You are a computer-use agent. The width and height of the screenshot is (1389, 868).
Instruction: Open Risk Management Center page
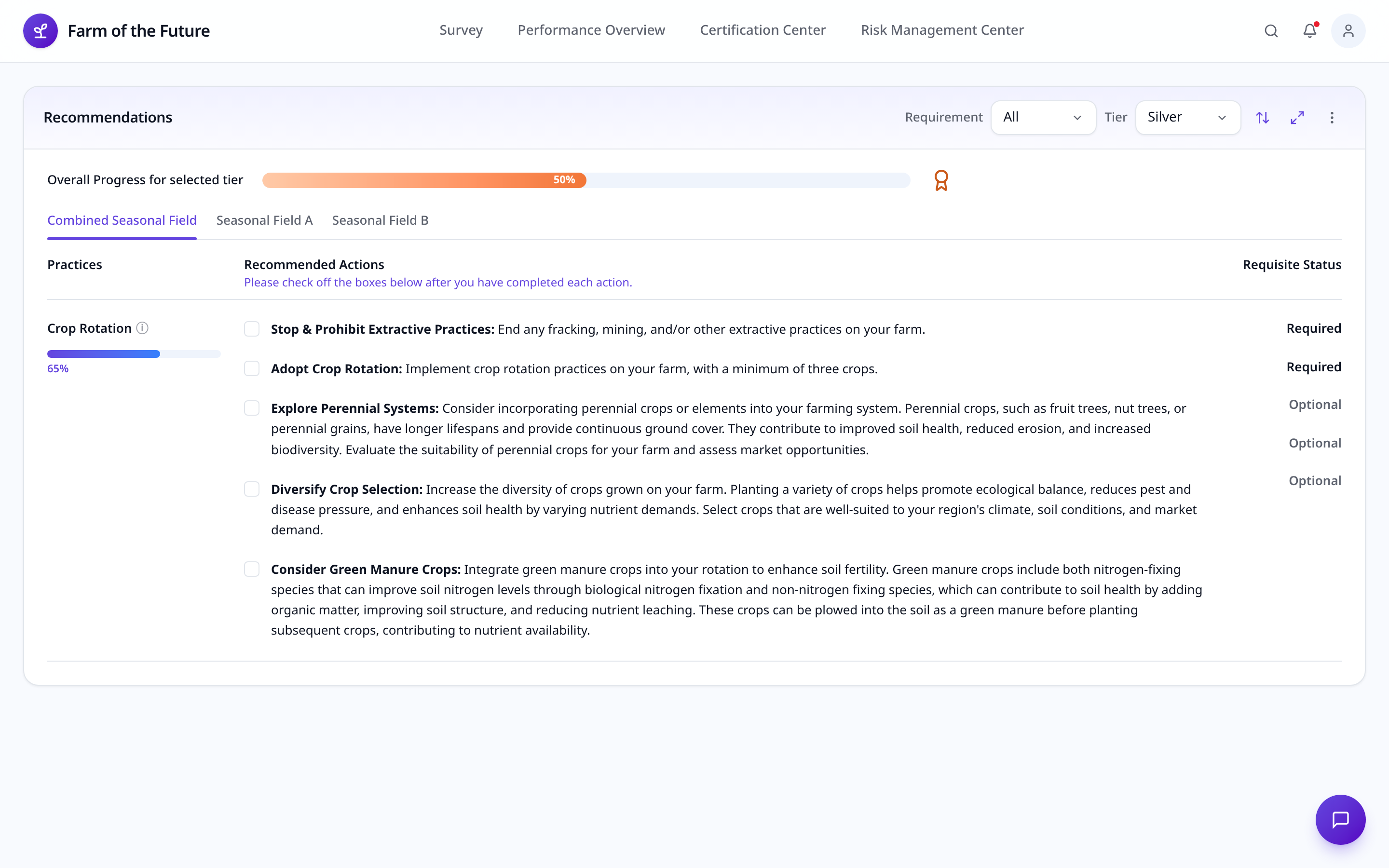coord(942,30)
